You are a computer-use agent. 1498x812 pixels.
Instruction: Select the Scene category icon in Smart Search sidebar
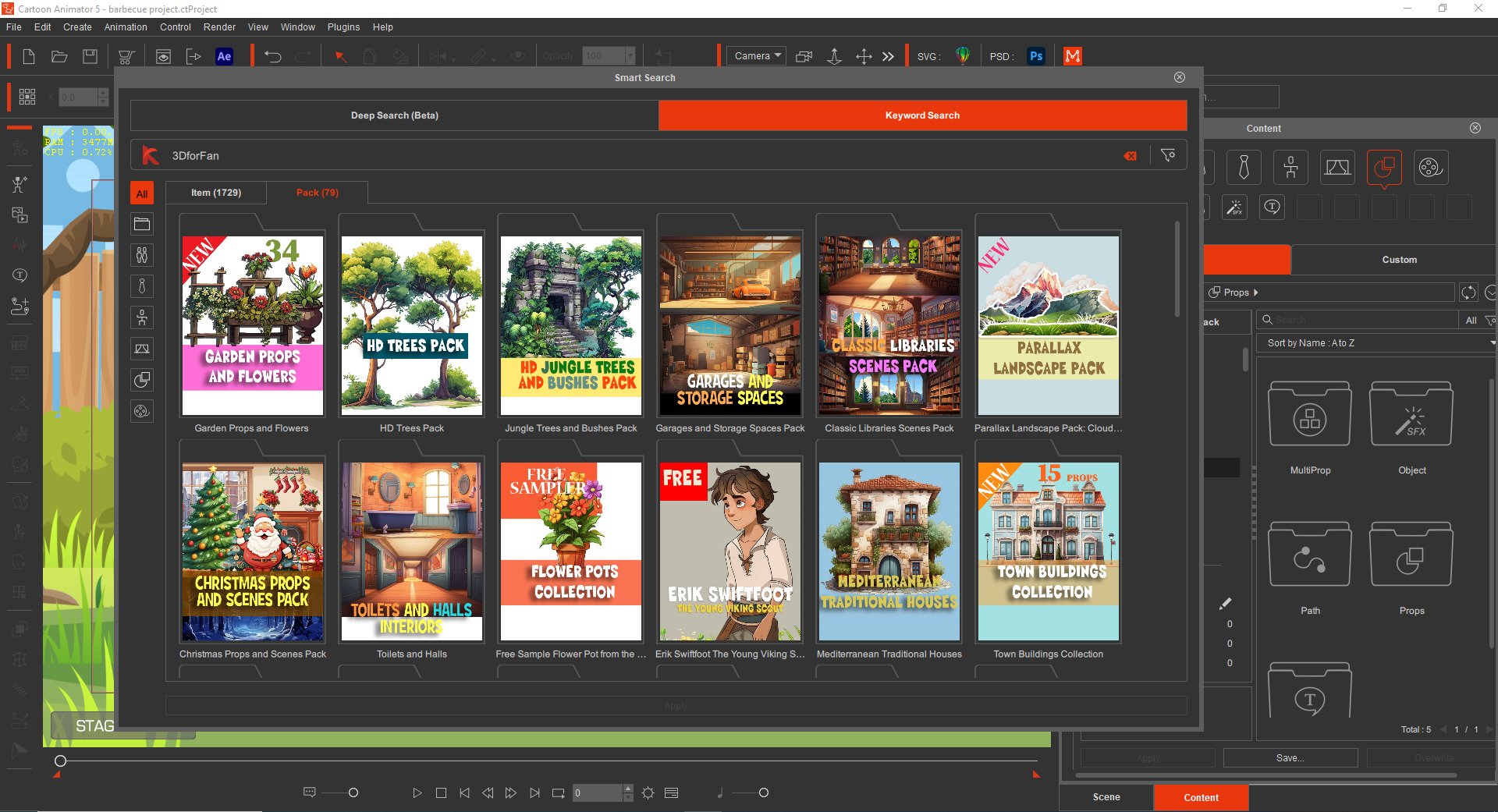point(142,349)
